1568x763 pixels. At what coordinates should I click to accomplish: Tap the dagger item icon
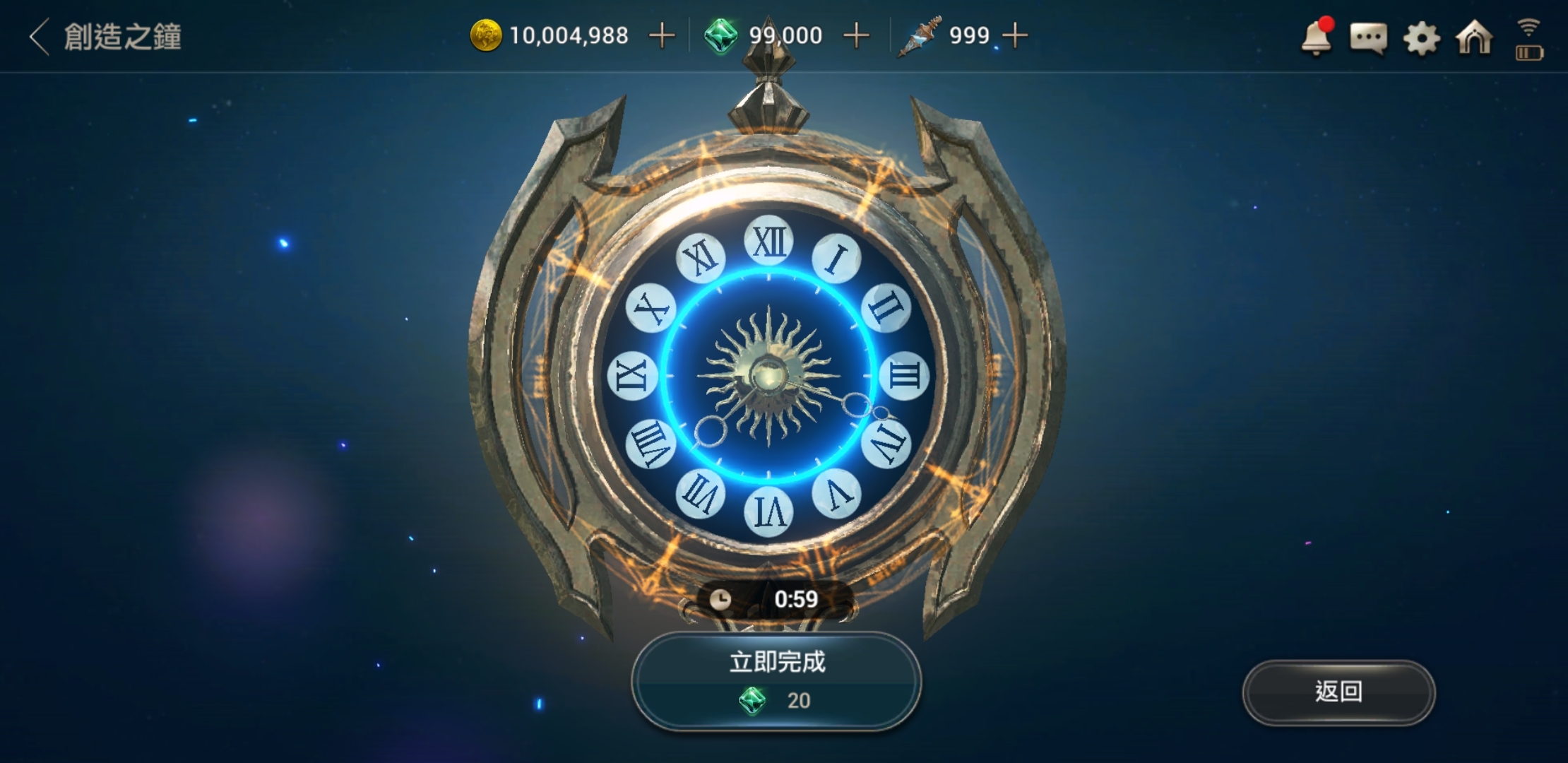919,37
